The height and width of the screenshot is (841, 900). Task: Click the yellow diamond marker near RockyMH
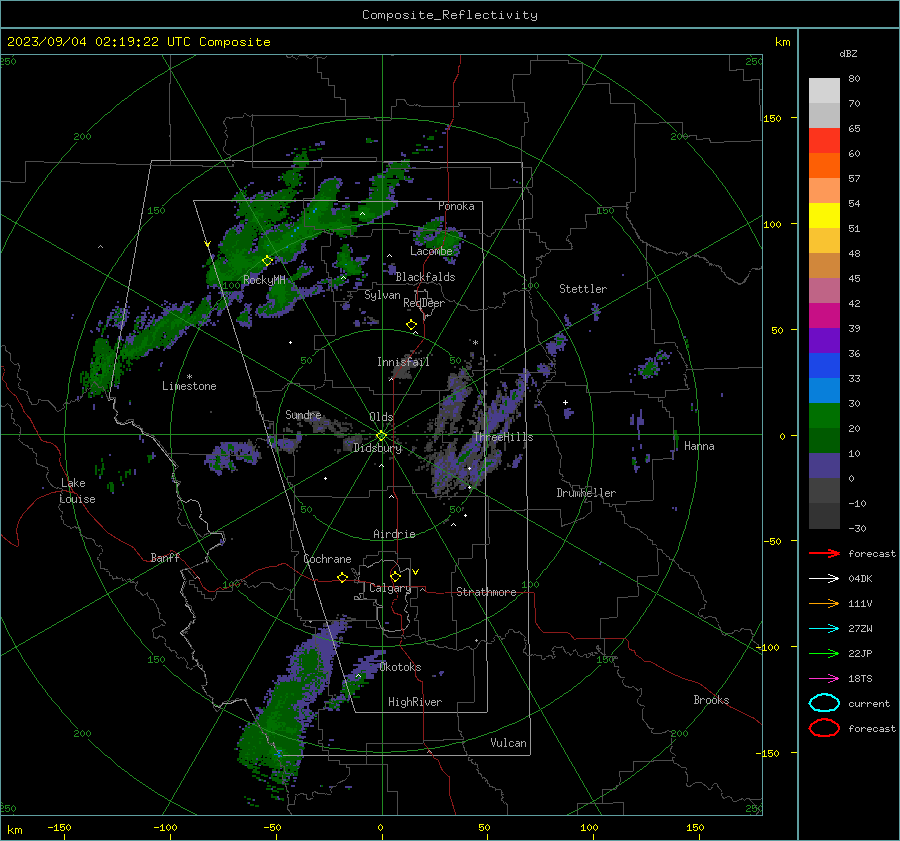(267, 261)
